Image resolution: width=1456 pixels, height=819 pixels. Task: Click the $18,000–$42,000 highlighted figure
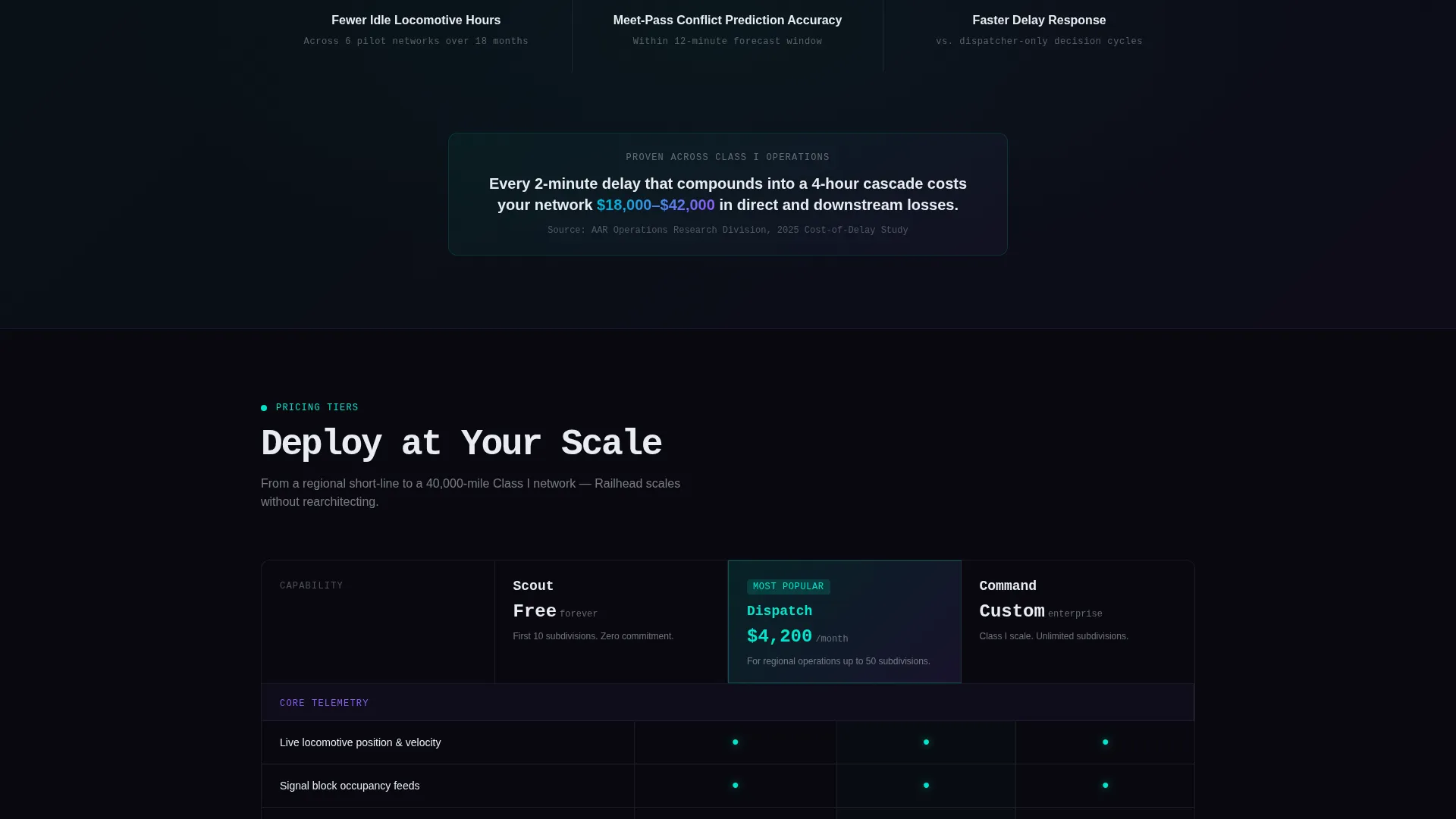pyautogui.click(x=655, y=205)
